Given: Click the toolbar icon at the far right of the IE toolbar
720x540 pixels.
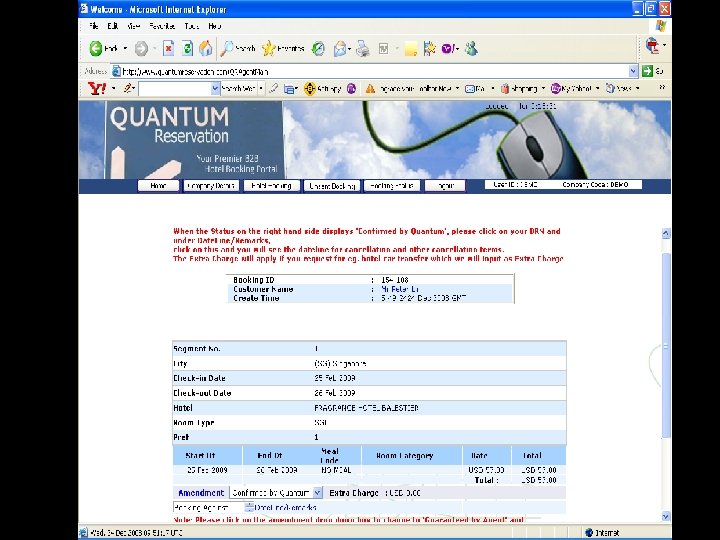Looking at the screenshot, I should coord(652,46).
